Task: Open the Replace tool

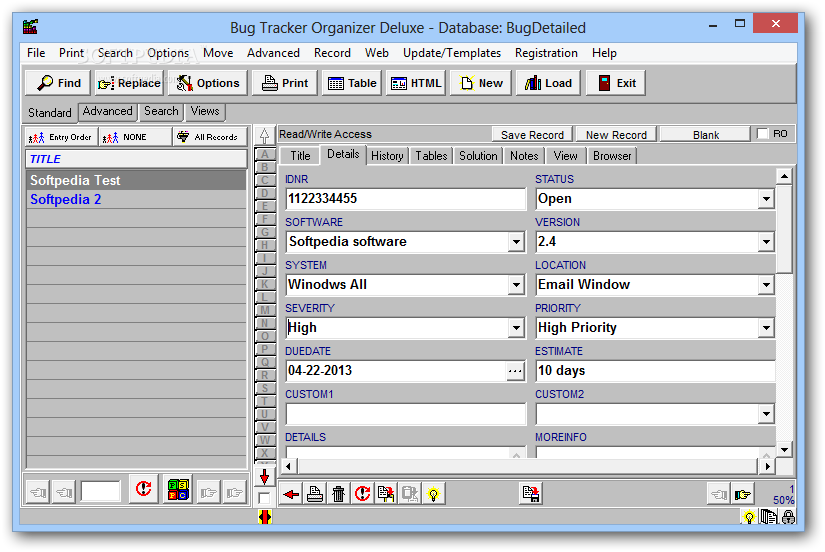Action: tap(129, 83)
